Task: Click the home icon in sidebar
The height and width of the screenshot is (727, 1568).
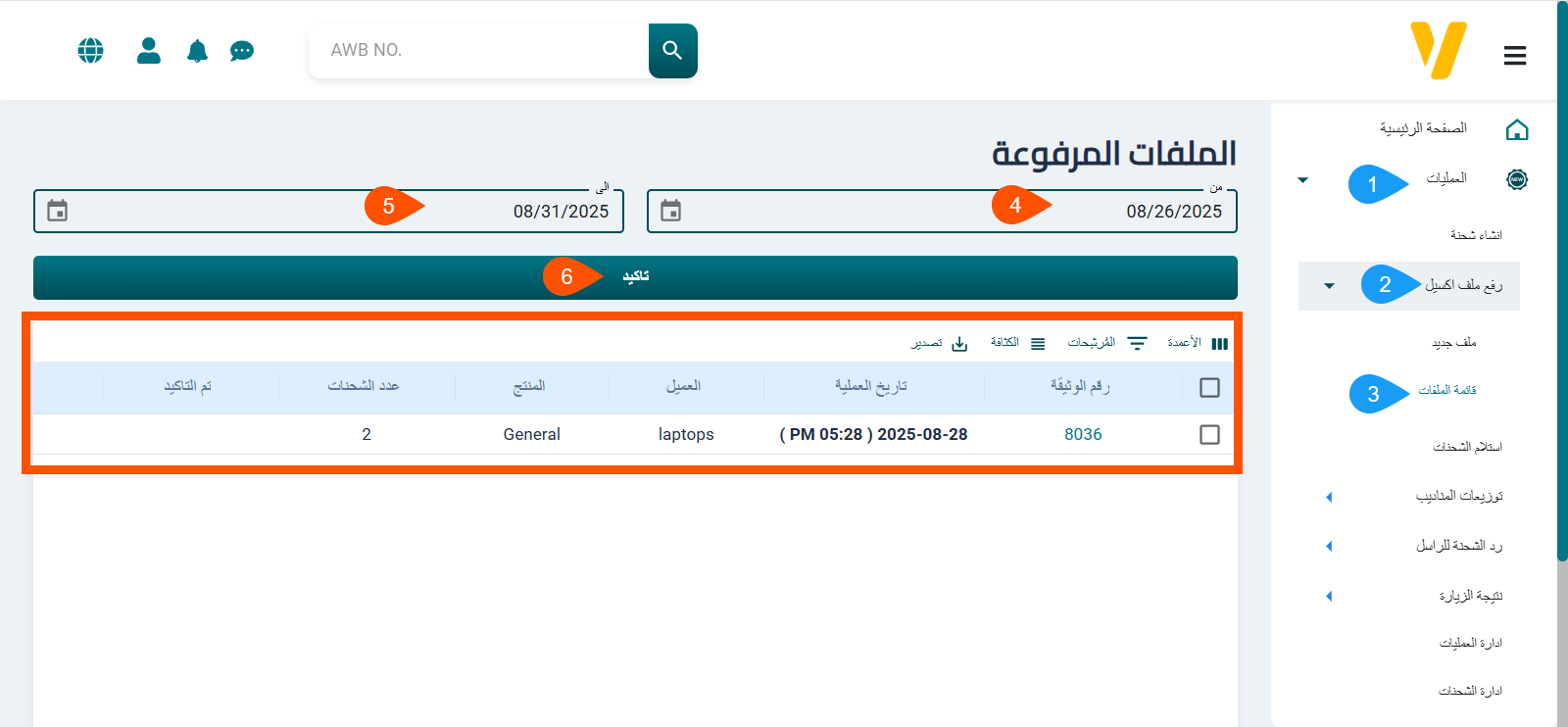Action: click(x=1517, y=129)
